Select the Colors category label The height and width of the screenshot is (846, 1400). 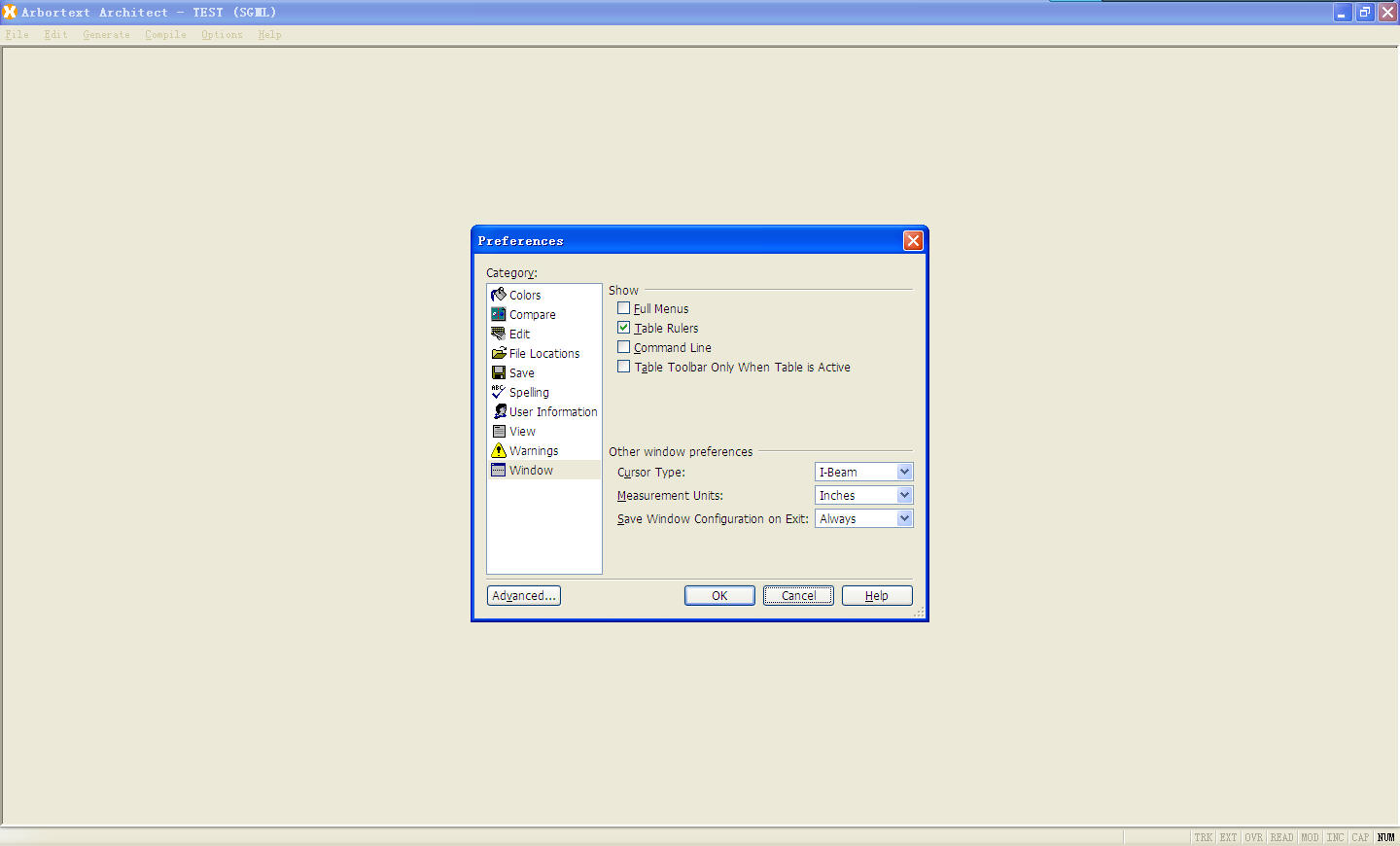tap(525, 295)
